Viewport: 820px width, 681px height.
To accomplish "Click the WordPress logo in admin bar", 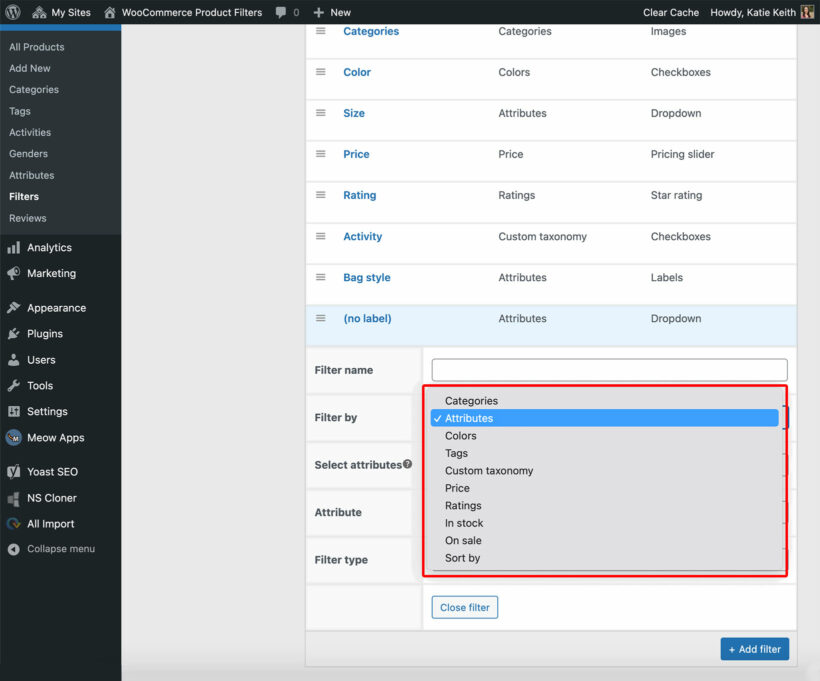I will (x=10, y=12).
